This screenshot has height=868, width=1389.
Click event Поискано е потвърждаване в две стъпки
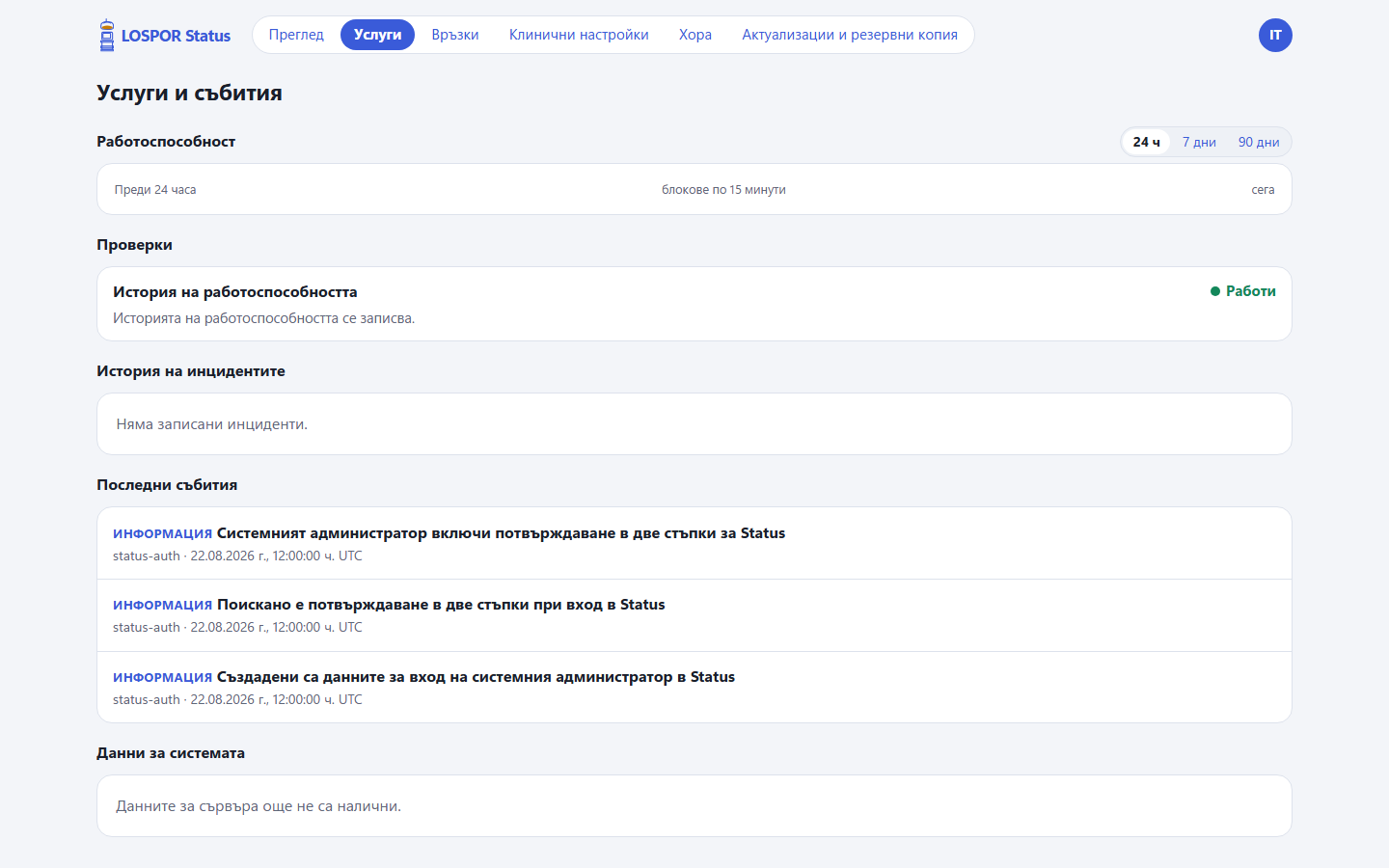[694, 615]
